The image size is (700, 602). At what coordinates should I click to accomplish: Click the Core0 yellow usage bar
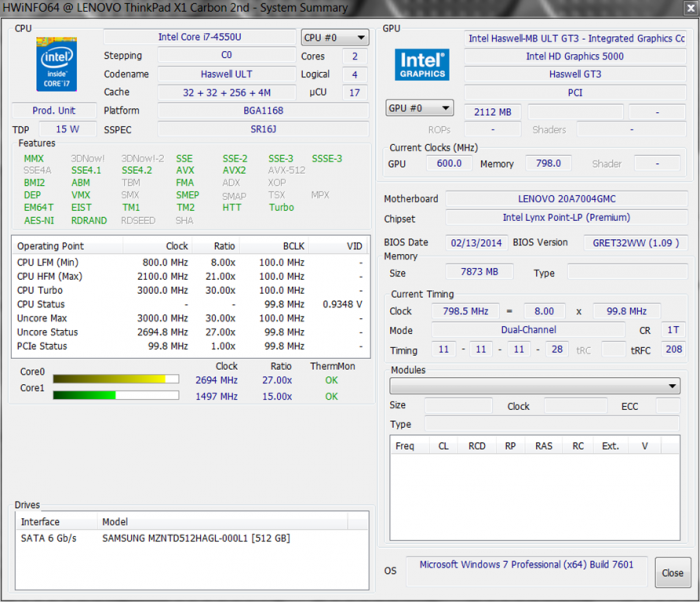pos(115,379)
